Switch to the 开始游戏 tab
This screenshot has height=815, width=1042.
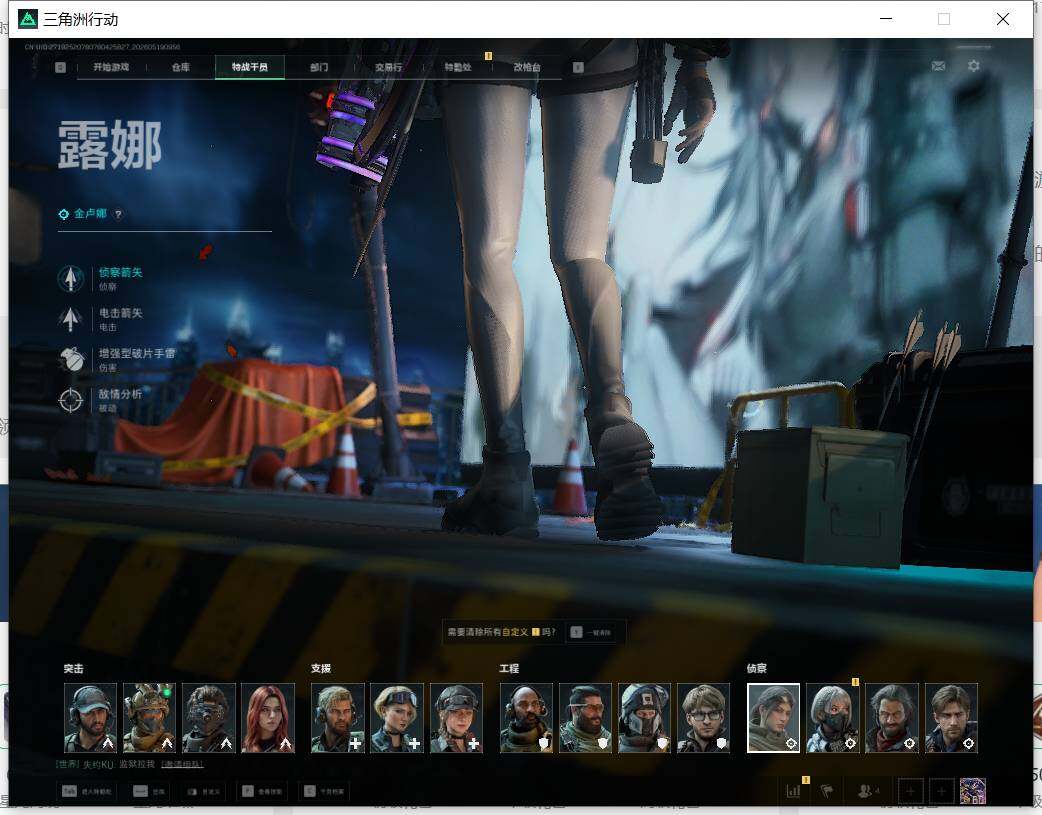click(111, 67)
